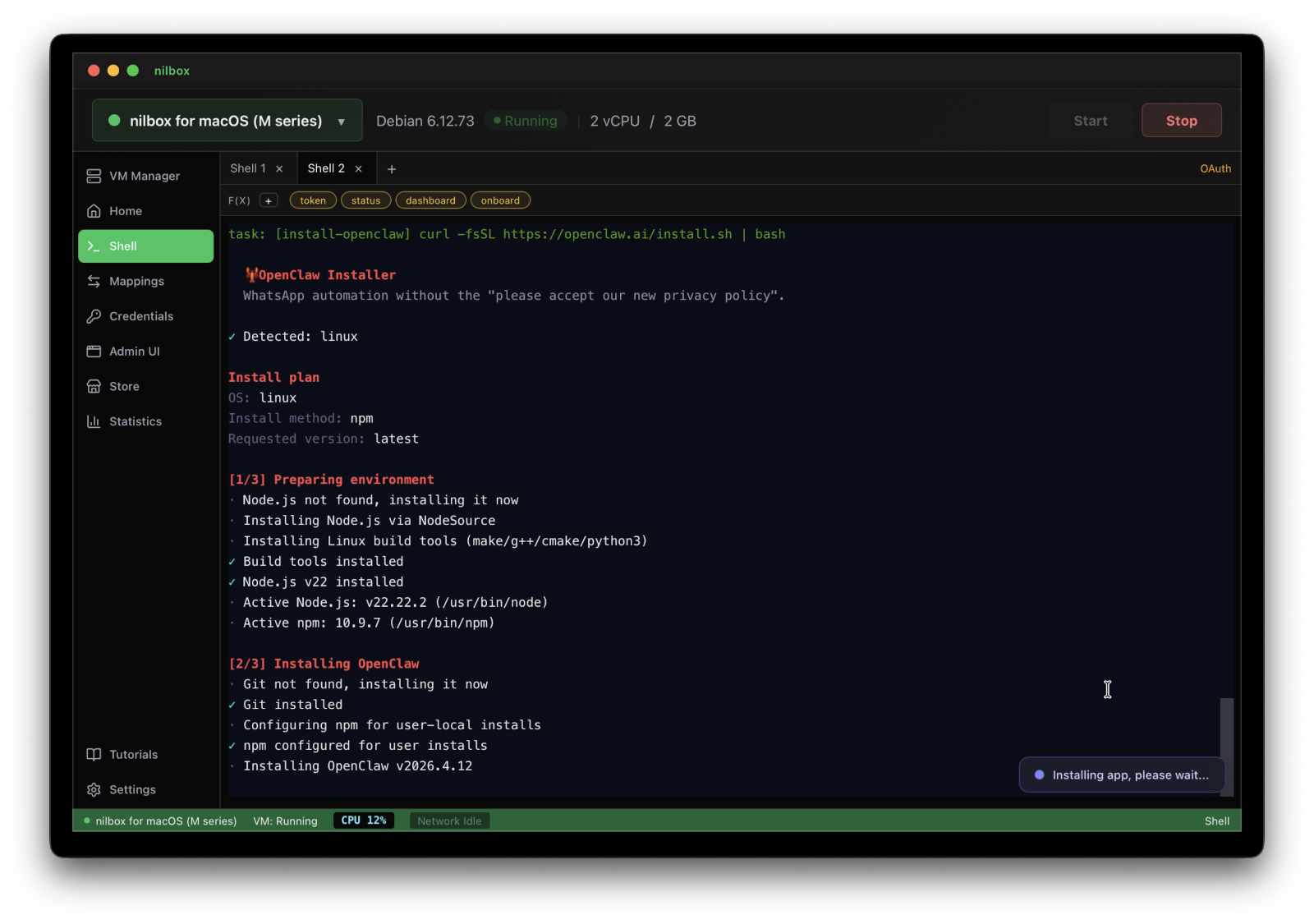Click the Credentials key icon
This screenshot has height=924, width=1314.
(x=94, y=316)
